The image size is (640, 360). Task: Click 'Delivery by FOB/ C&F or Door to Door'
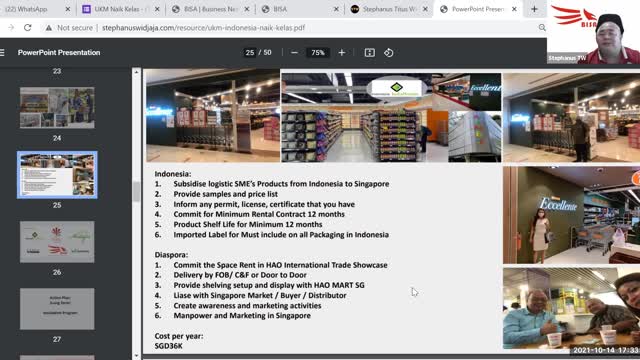click(240, 275)
